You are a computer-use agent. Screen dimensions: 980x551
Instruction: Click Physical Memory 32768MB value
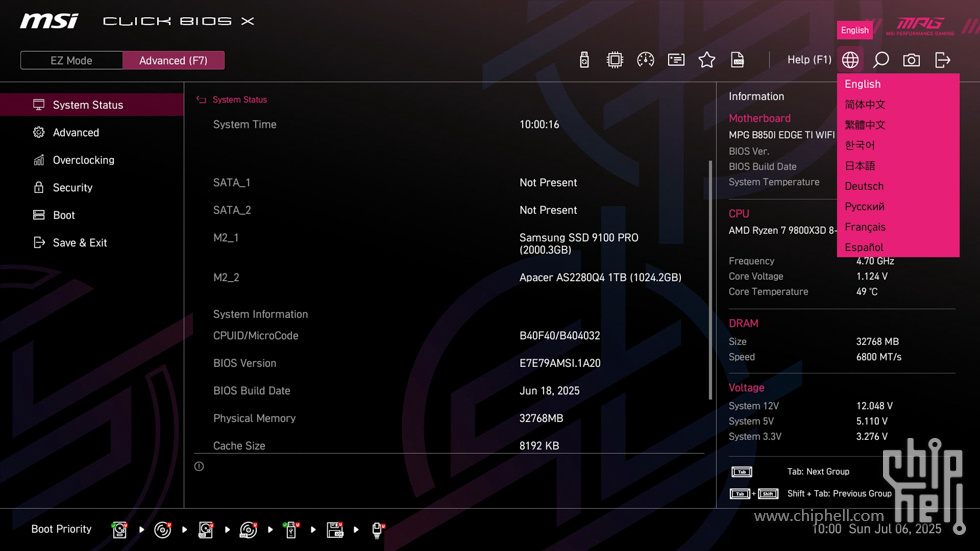(x=541, y=418)
